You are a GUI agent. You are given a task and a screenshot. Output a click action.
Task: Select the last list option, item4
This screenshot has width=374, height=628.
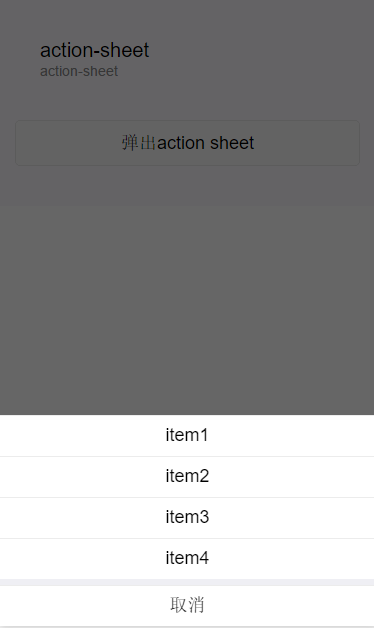(x=187, y=559)
